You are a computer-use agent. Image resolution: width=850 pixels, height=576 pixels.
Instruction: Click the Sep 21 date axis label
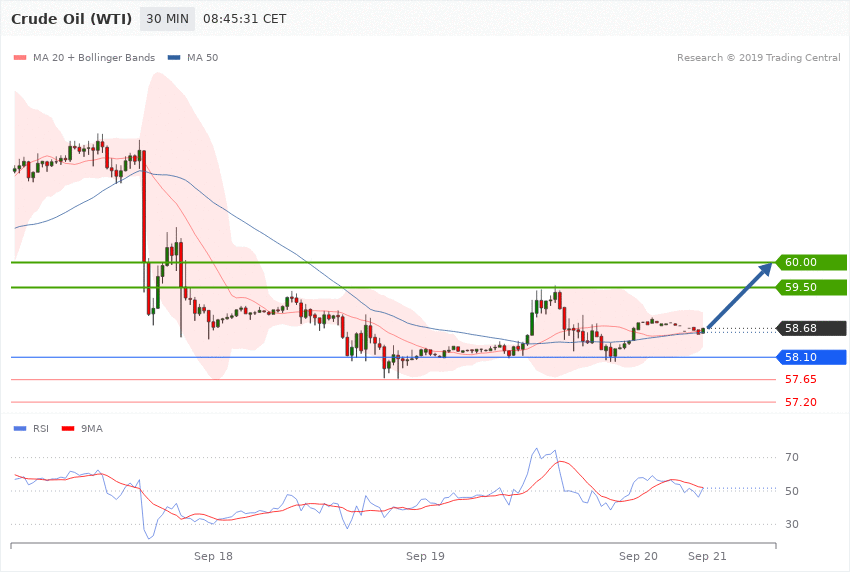(x=707, y=556)
